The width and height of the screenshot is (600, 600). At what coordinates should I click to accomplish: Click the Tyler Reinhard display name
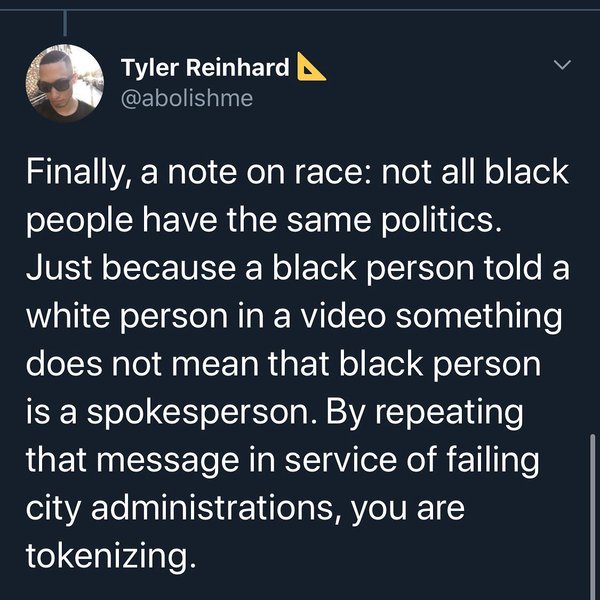tap(205, 69)
